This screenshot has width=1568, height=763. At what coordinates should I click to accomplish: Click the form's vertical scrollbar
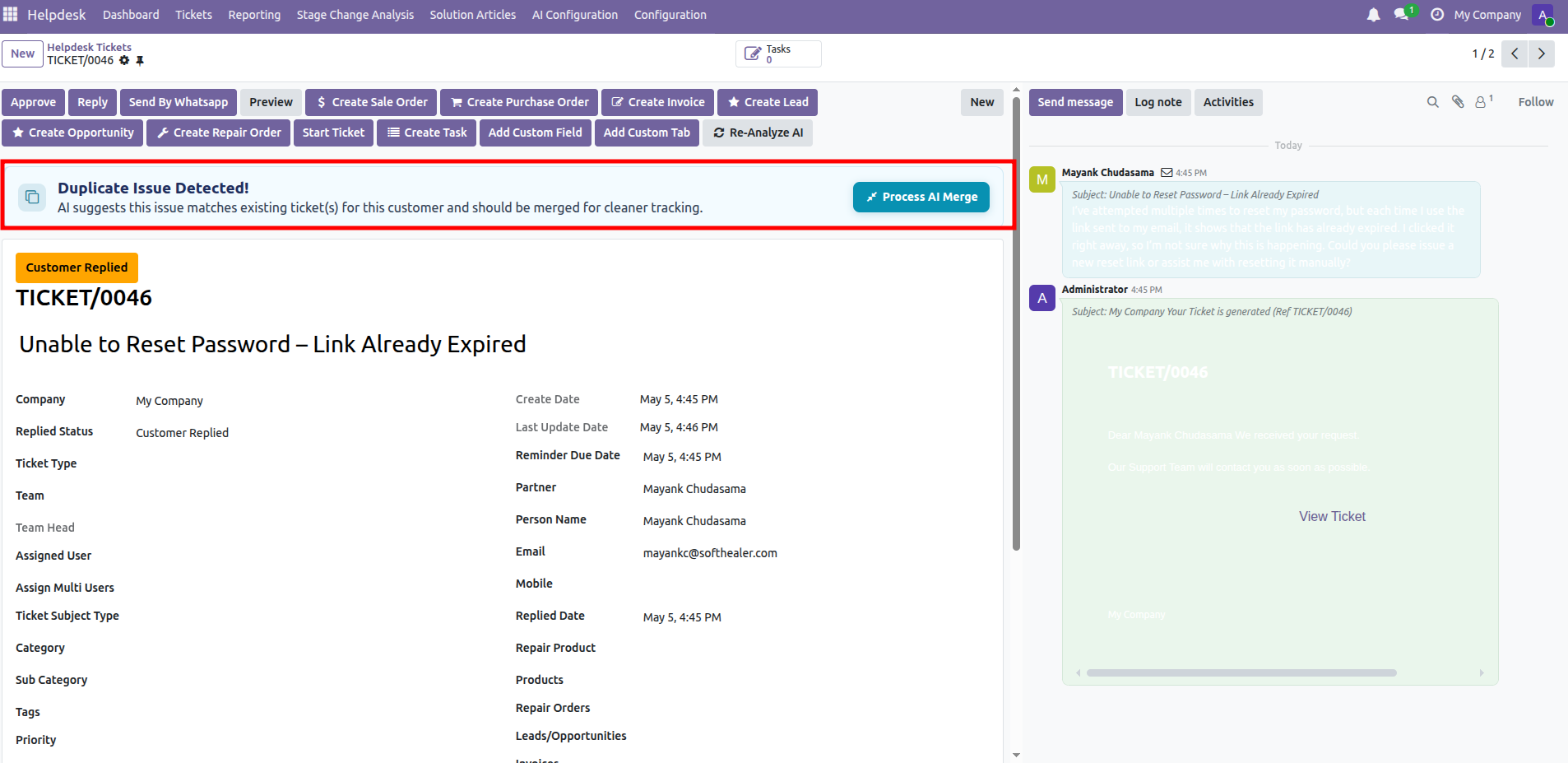point(1016,323)
